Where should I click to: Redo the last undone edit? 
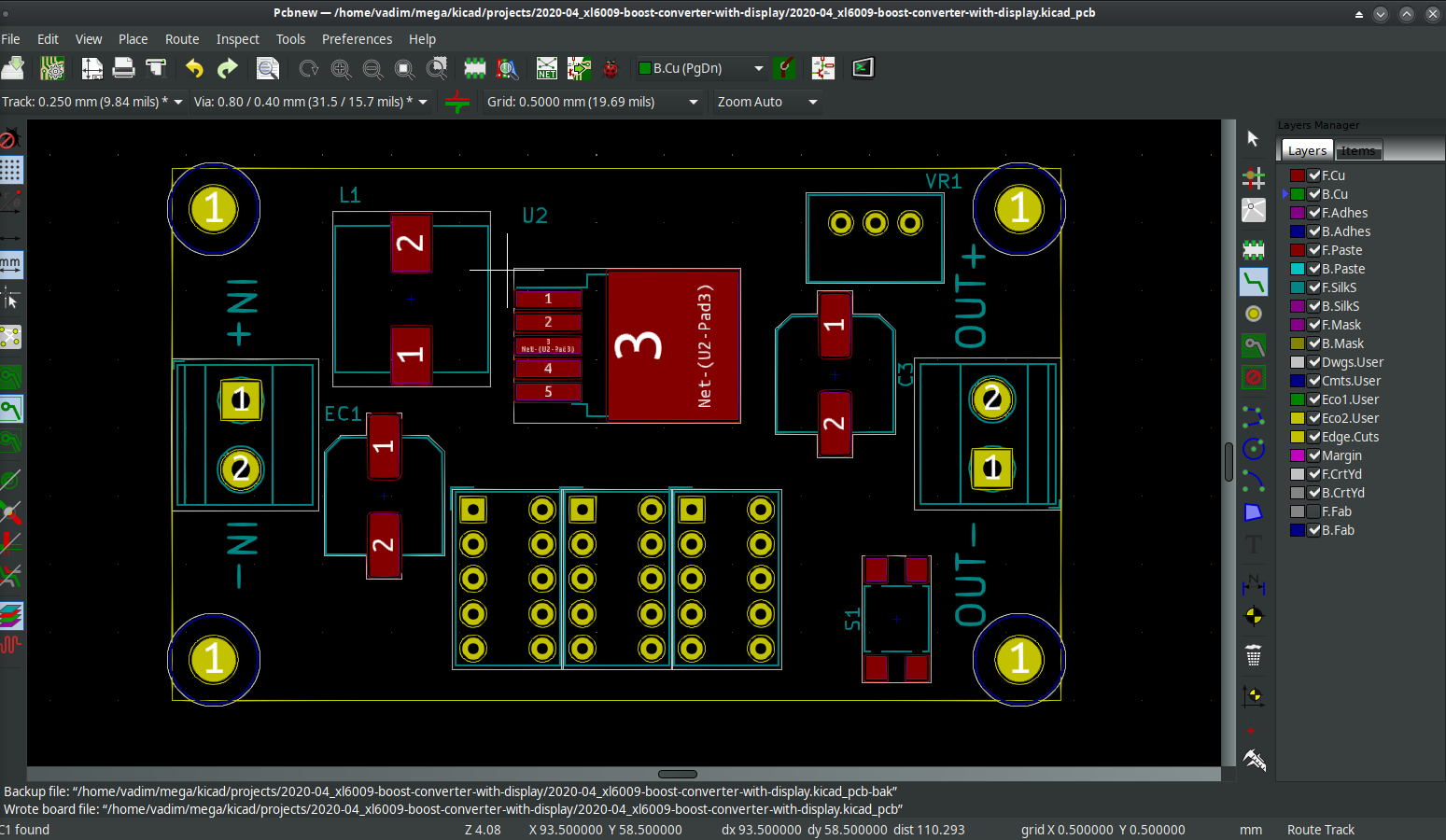(228, 68)
